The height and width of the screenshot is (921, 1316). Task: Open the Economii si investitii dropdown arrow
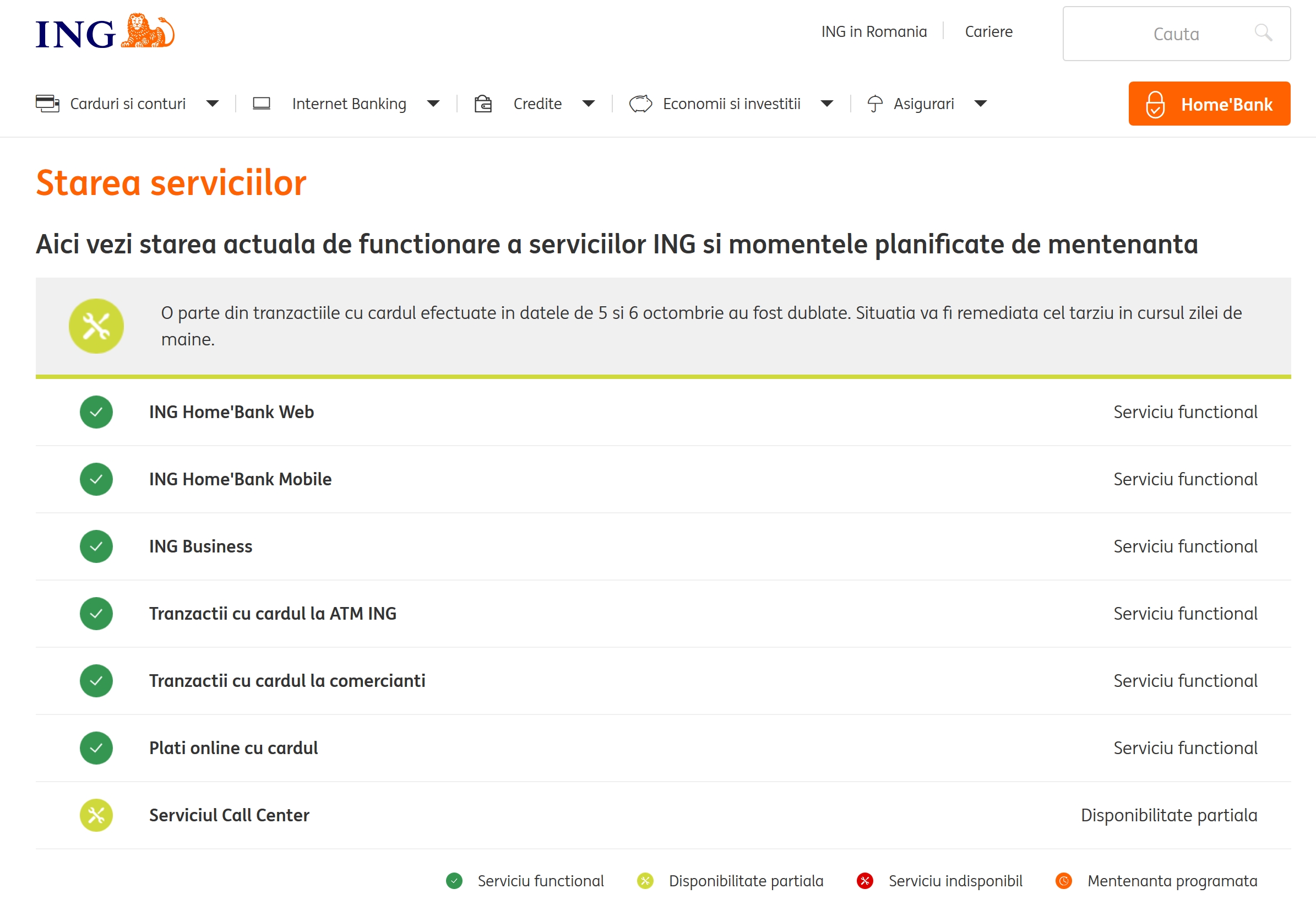pos(826,104)
